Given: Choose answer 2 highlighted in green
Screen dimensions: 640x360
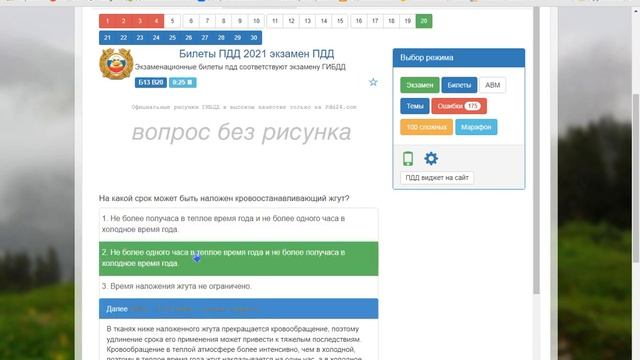Looking at the screenshot, I should [238, 258].
